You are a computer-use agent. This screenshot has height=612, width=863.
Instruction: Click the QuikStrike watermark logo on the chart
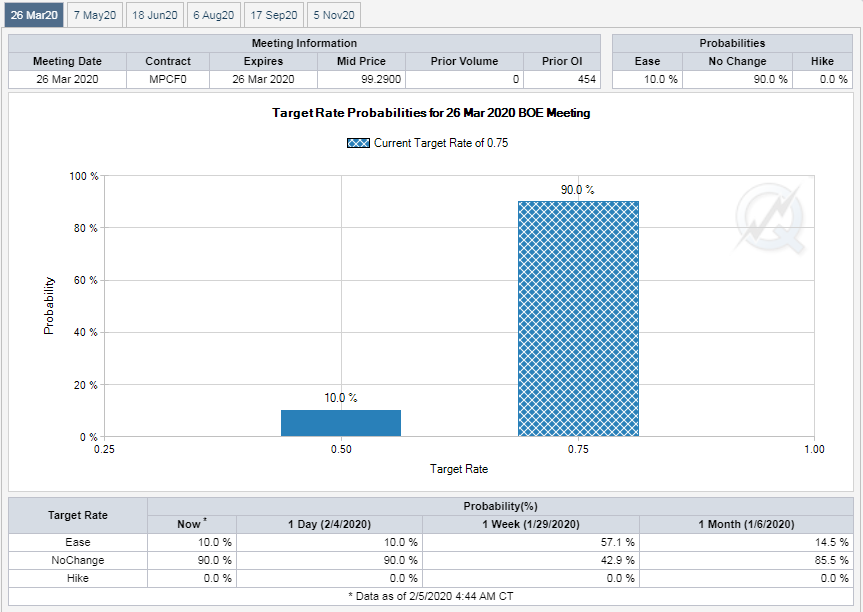[768, 214]
